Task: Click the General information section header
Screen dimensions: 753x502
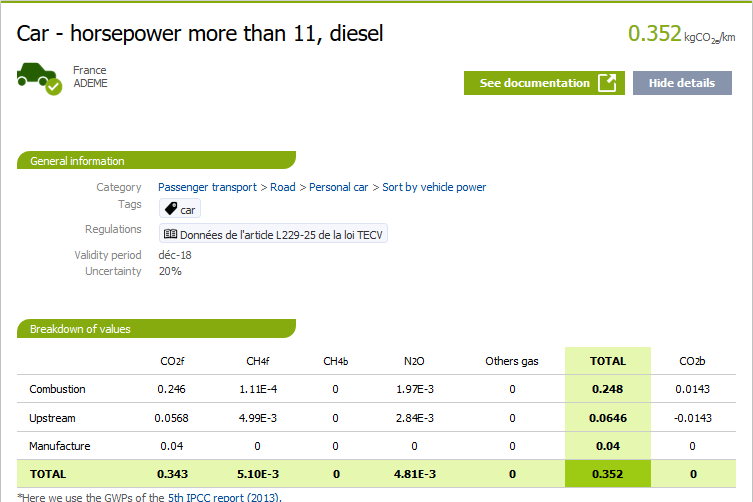Action: [156, 160]
